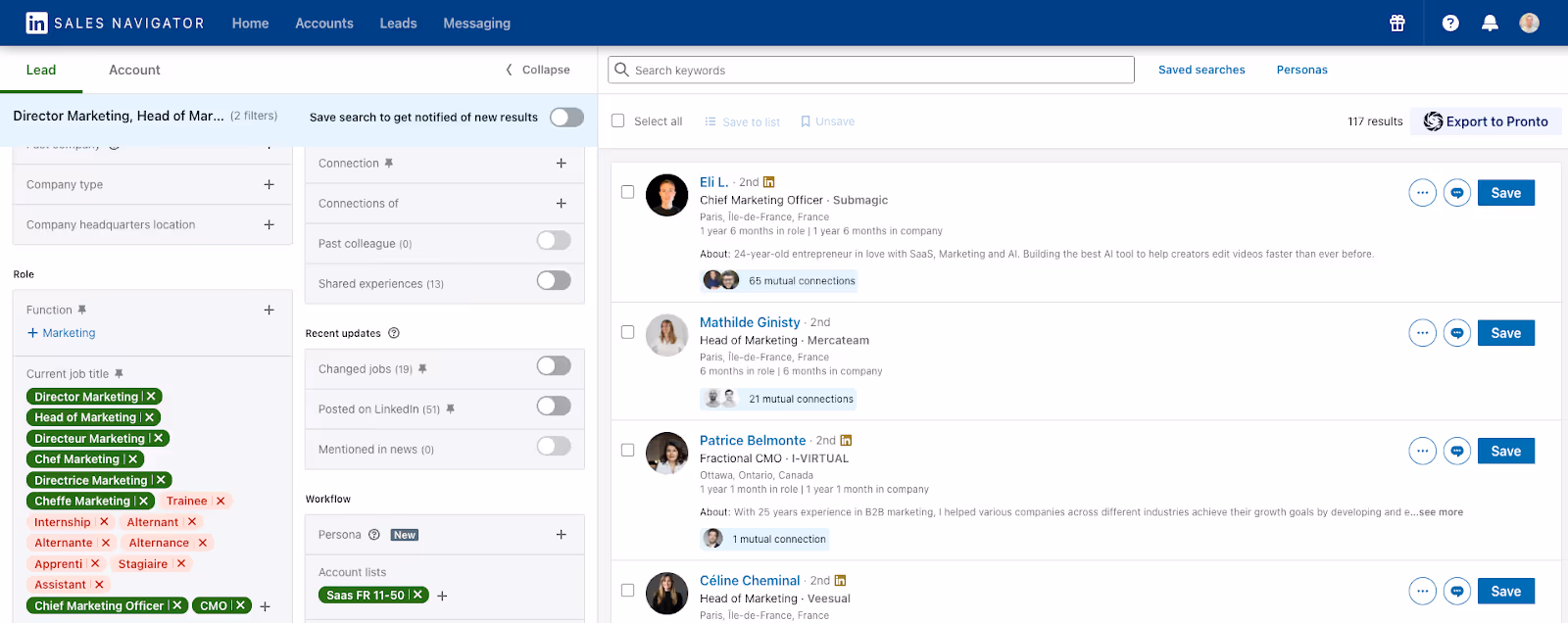Toggle save search notifications switch

566,118
